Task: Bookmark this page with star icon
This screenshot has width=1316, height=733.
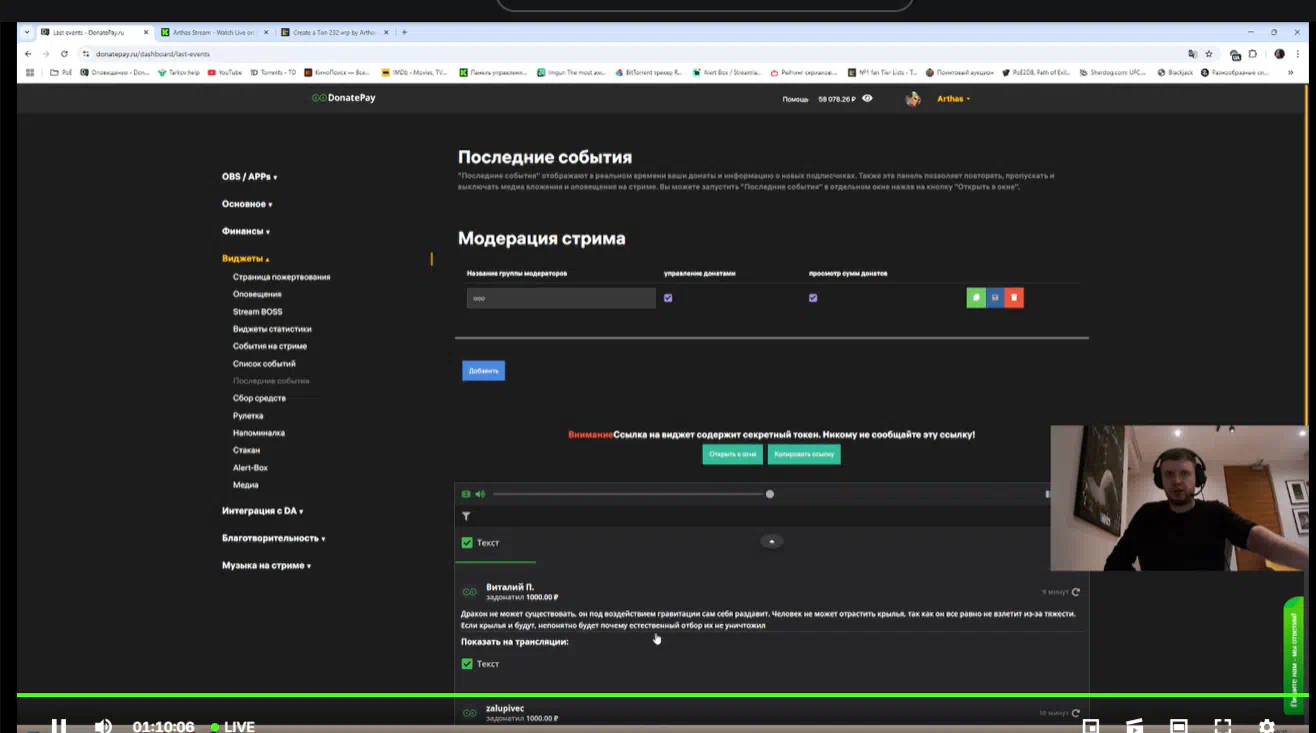Action: click(1209, 54)
